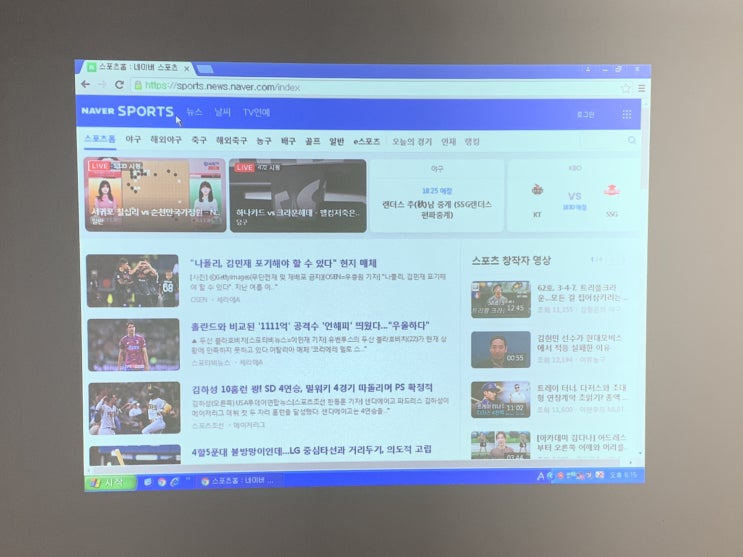Play the 11:02 creator video thumbnail
This screenshot has height=557, width=743.
click(x=500, y=400)
